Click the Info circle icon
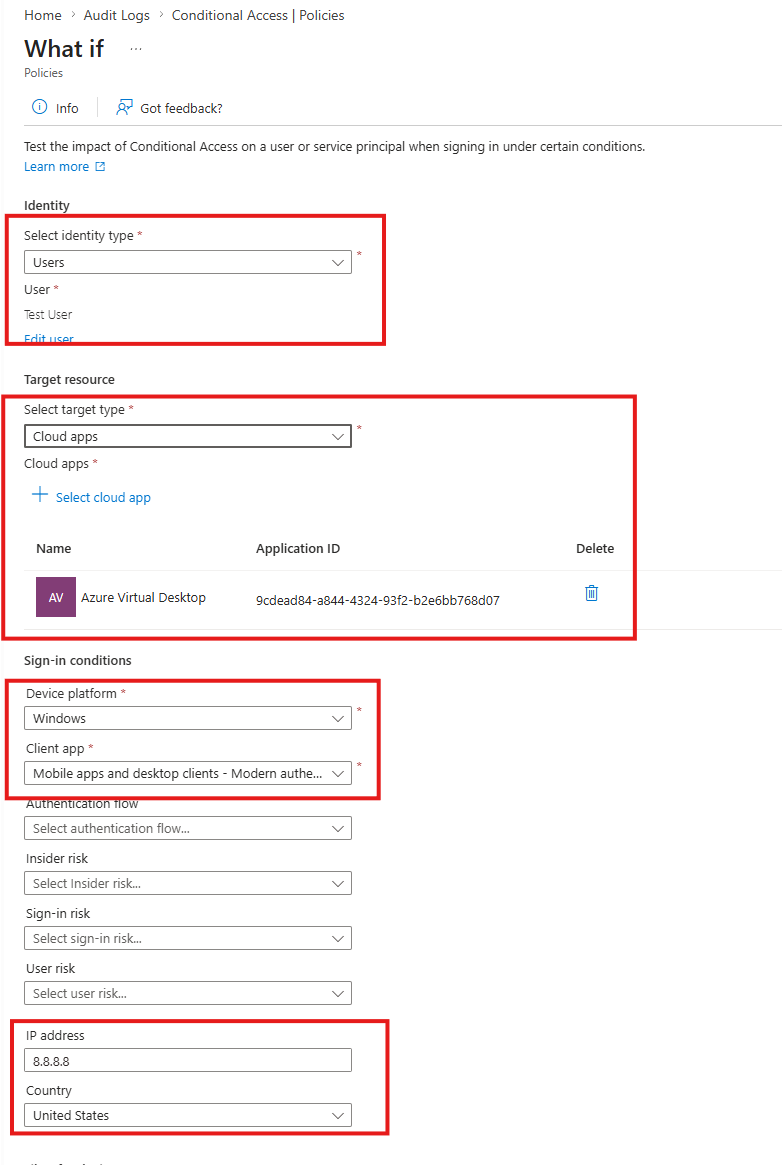 [39, 107]
